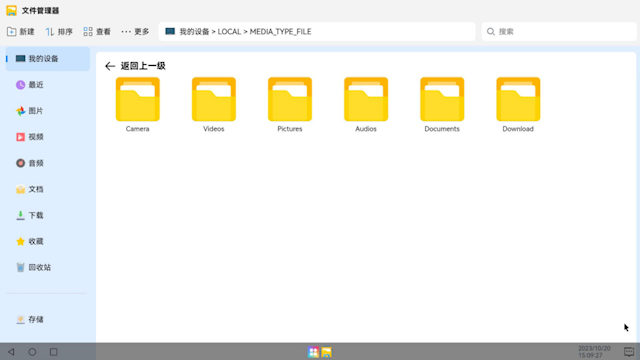Go to 回收站 recycle bin in sidebar
Viewport: 640px width, 360px height.
point(48,267)
